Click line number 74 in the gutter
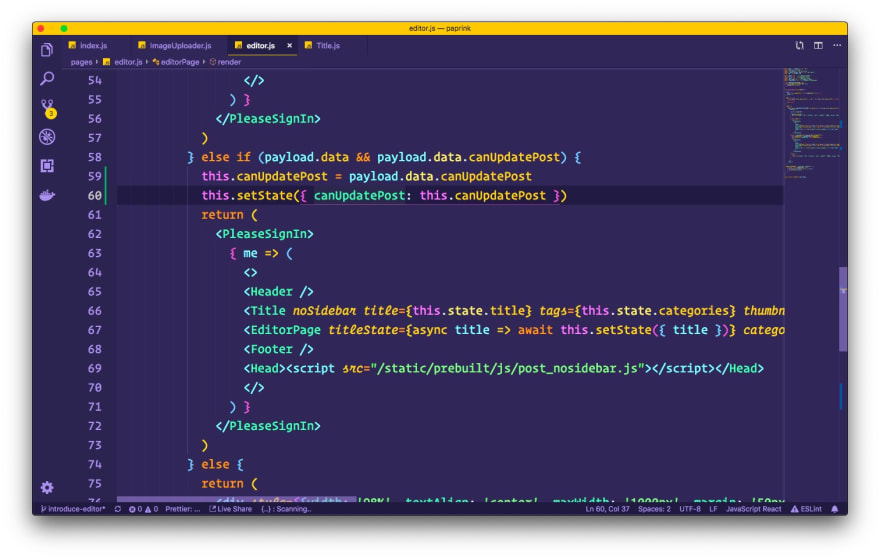Image resolution: width=880 pixels, height=558 pixels. (x=94, y=464)
